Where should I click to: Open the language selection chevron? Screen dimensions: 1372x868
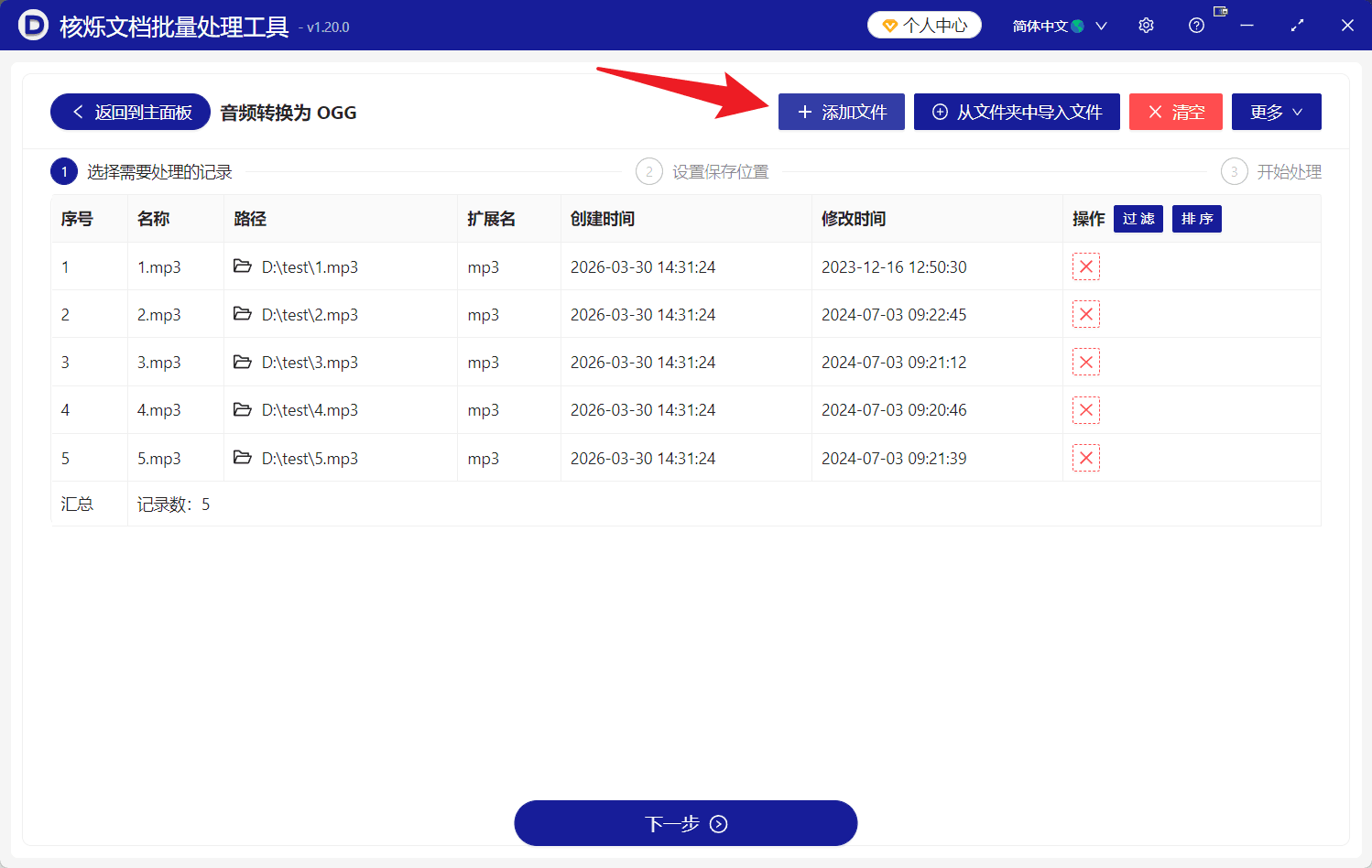click(1102, 25)
